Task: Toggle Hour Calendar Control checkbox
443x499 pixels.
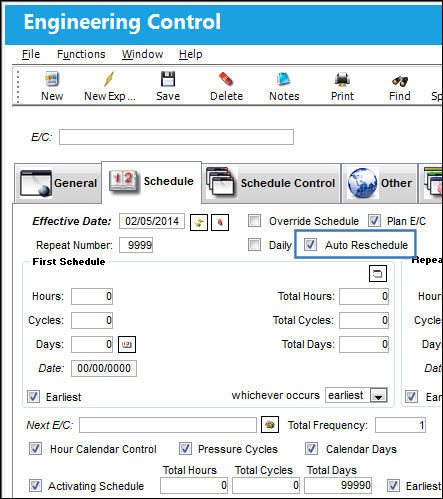Action: (35, 449)
